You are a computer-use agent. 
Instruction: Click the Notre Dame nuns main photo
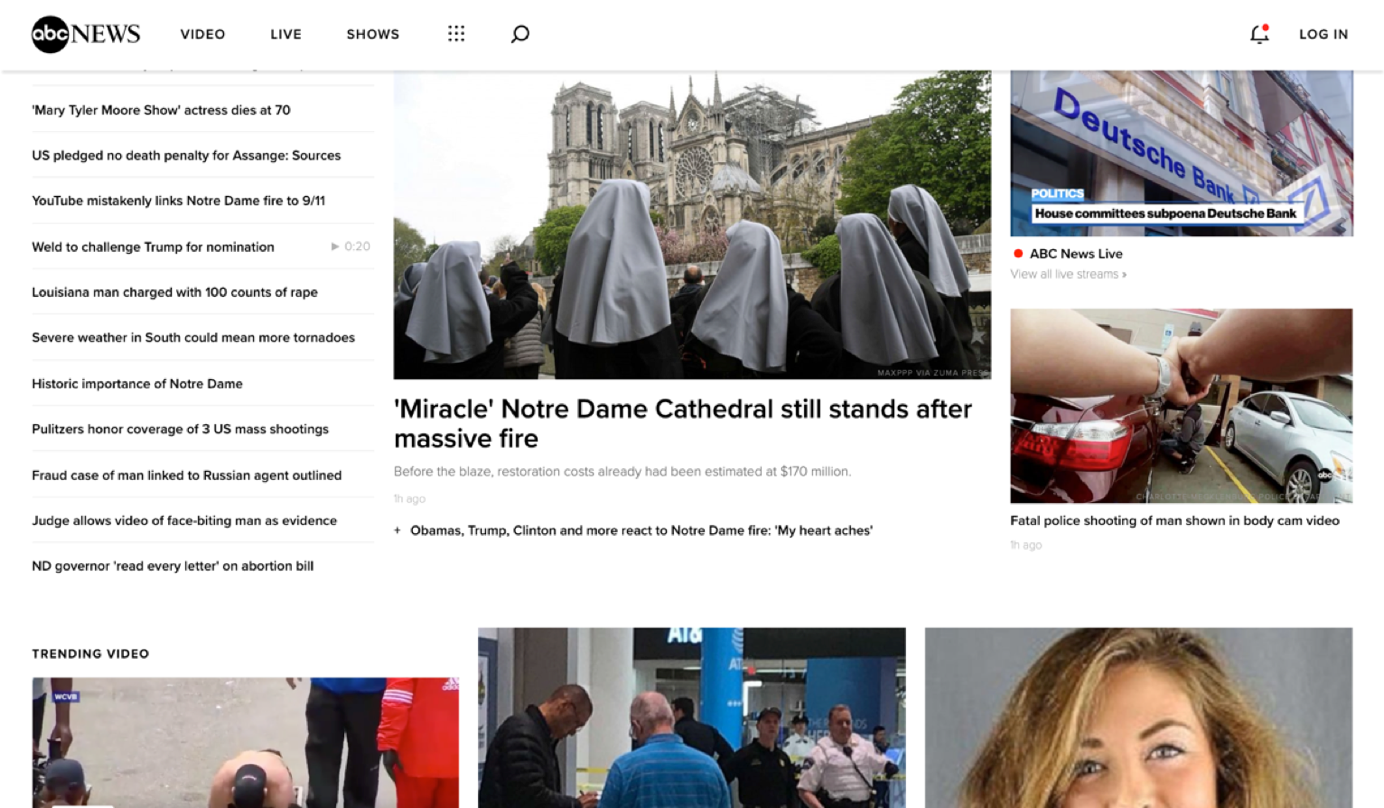pyautogui.click(x=692, y=225)
